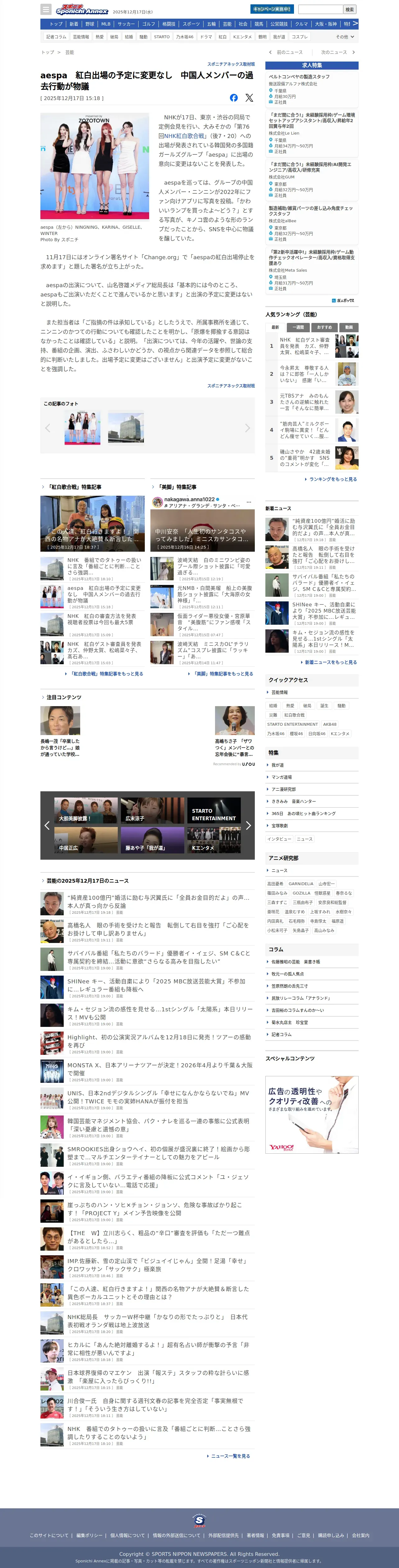
Task: Open the hamburger menu icon
Action: (x=46, y=9)
